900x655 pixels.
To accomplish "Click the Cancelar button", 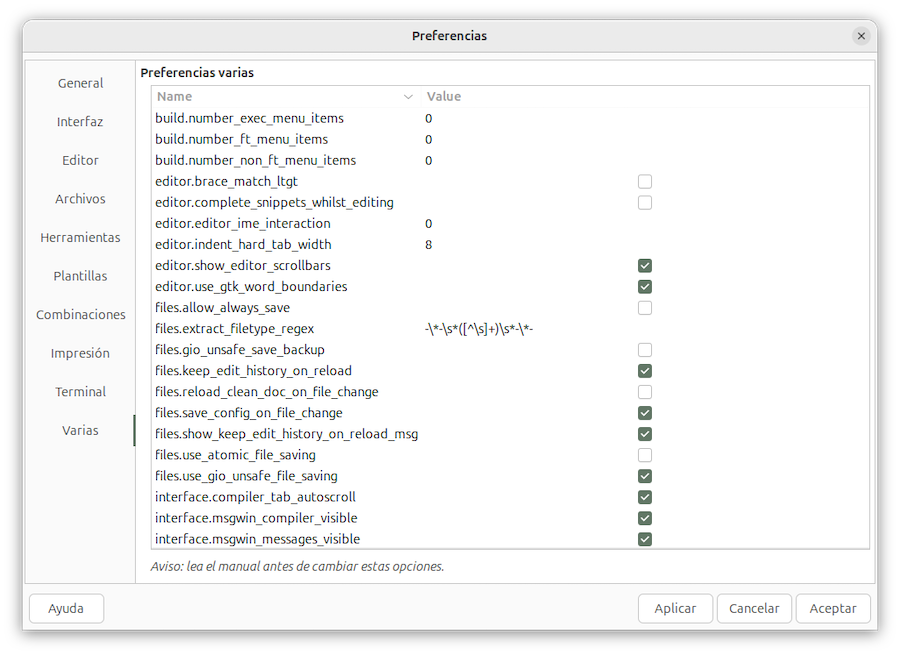I will click(x=754, y=608).
